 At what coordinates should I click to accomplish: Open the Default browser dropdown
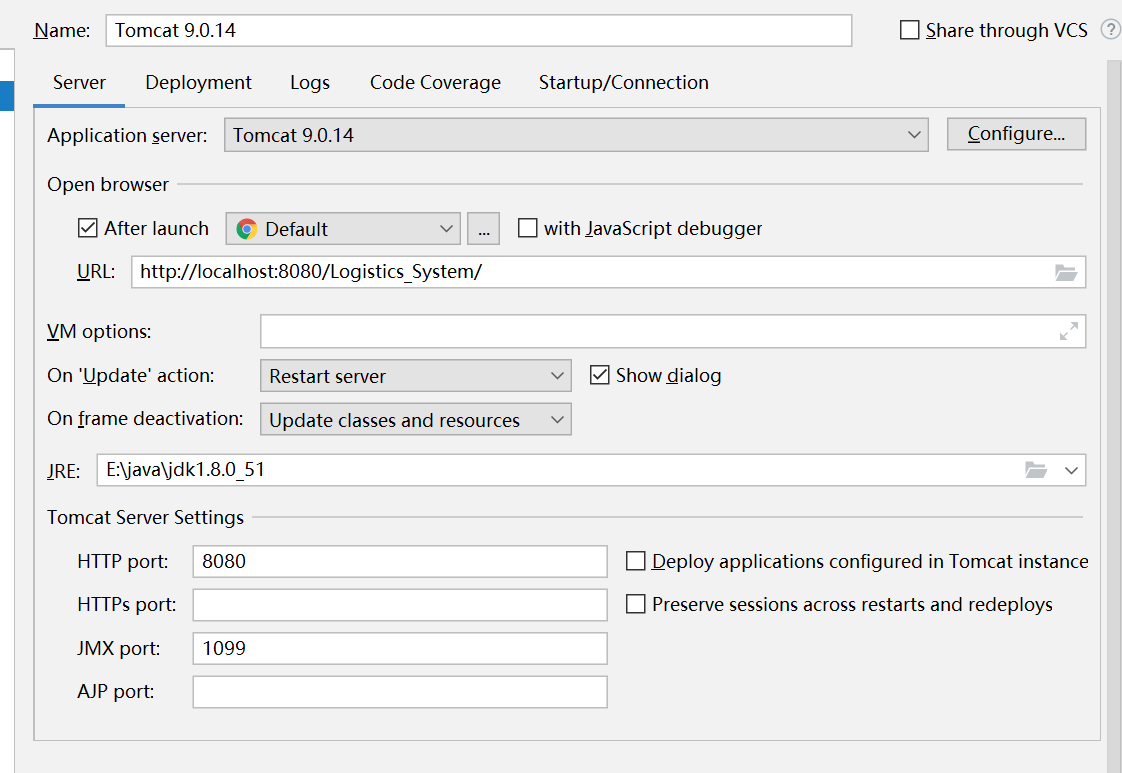(343, 229)
